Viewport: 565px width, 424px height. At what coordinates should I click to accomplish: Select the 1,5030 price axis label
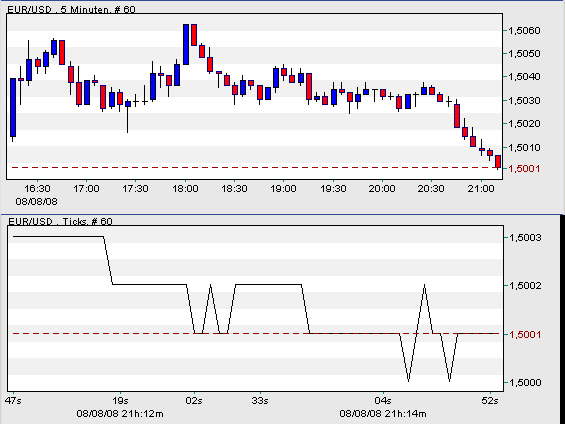coord(524,101)
